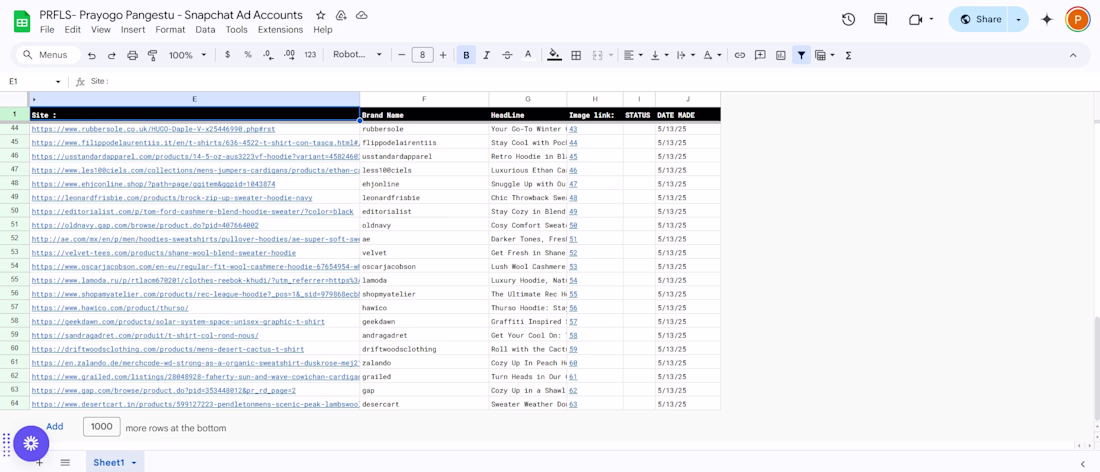The image size is (1100, 472).
Task: Click the insert comment icon
Action: 760,55
